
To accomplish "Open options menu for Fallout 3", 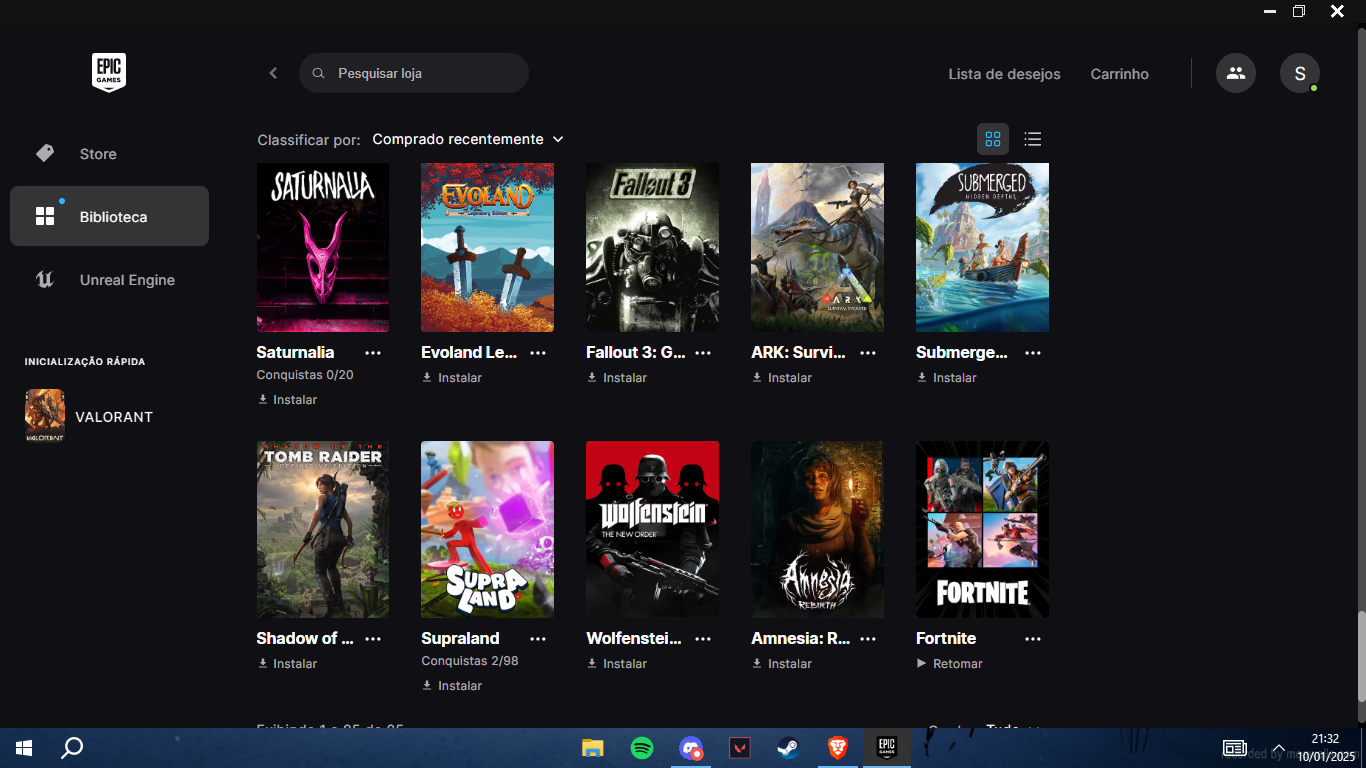I will [x=703, y=353].
